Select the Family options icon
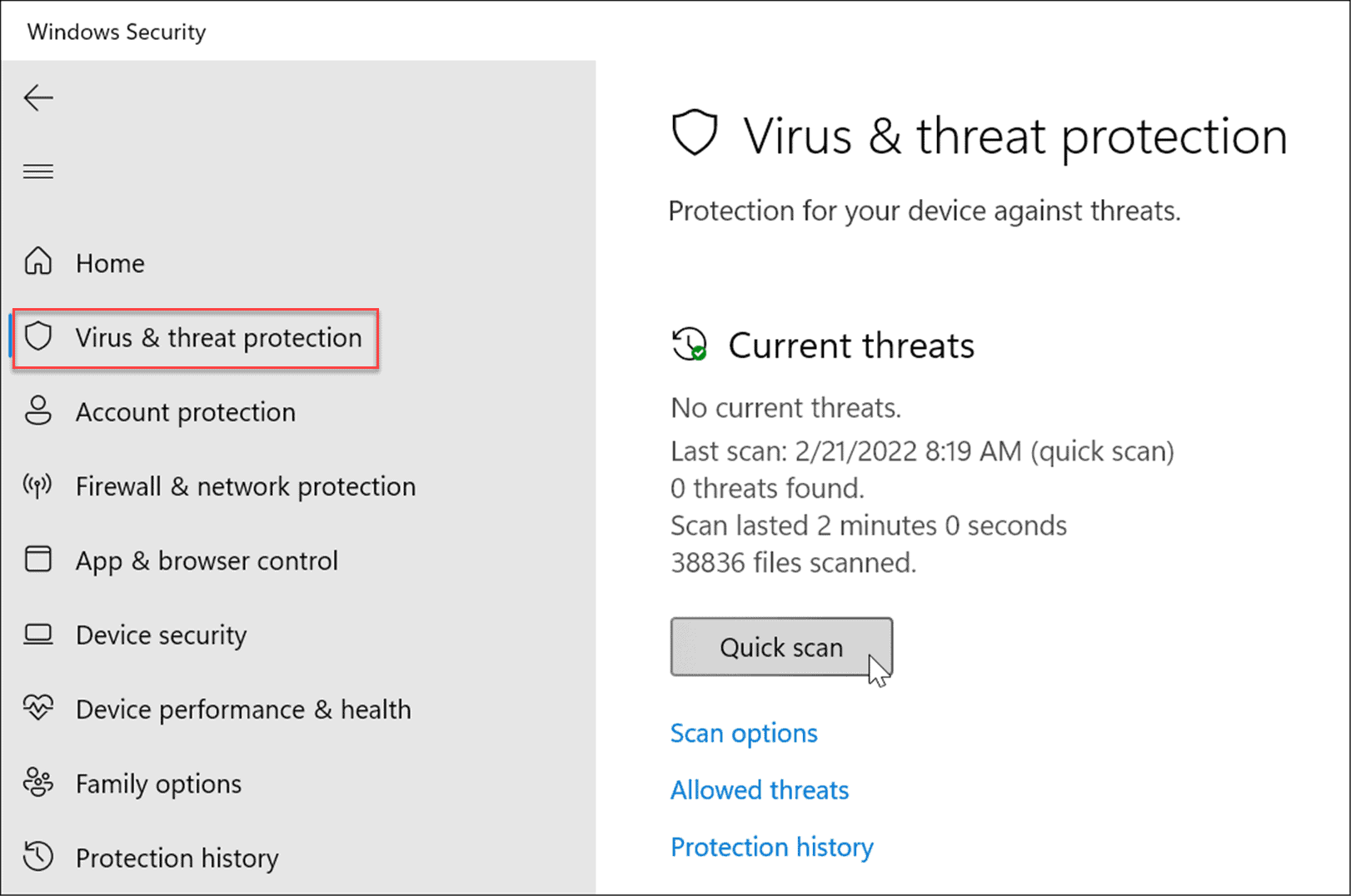1351x896 pixels. 38,782
